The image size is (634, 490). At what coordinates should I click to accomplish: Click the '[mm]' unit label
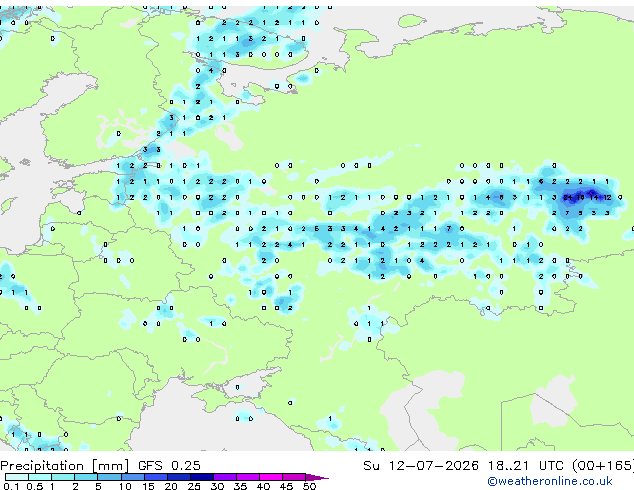[x=110, y=466]
